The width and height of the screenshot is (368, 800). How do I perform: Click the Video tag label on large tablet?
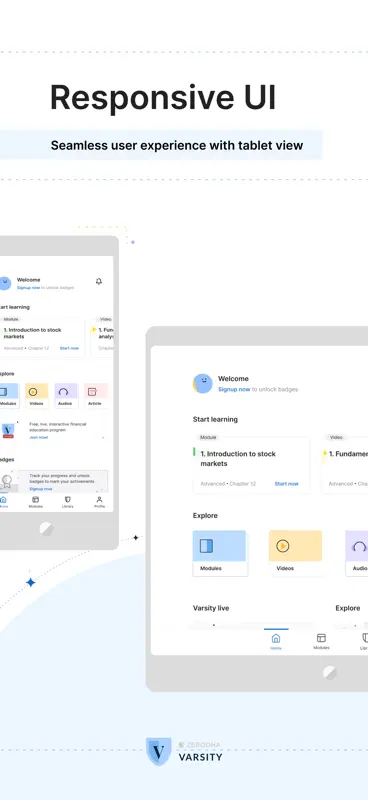tap(336, 437)
